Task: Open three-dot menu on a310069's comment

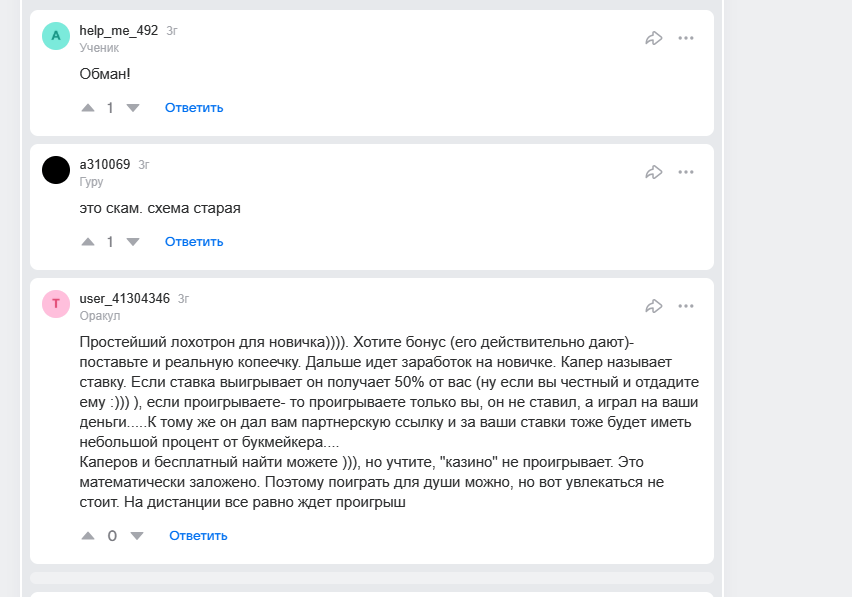Action: 686,172
